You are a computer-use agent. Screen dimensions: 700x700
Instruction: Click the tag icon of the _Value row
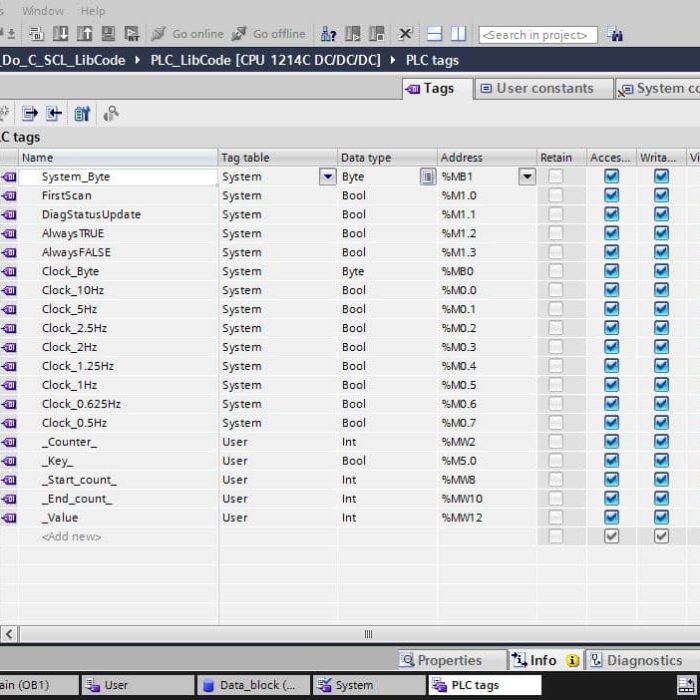tap(9, 518)
